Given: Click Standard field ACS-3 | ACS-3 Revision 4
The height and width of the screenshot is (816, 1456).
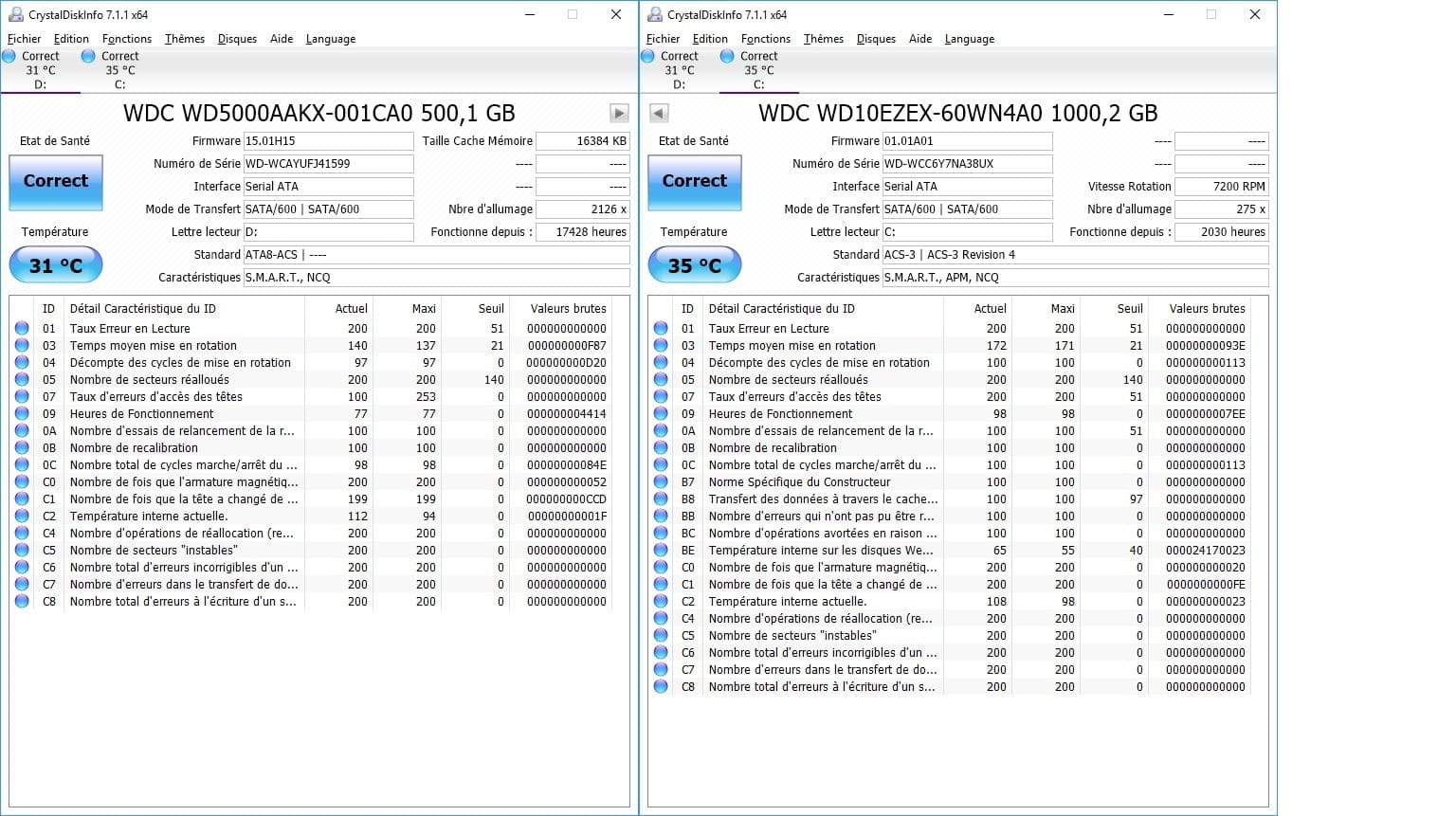Looking at the screenshot, I should 1076,255.
